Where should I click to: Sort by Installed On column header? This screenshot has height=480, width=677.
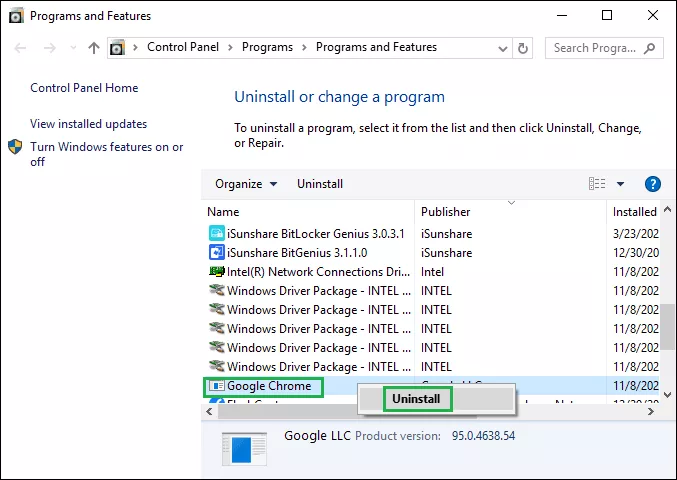pyautogui.click(x=635, y=212)
